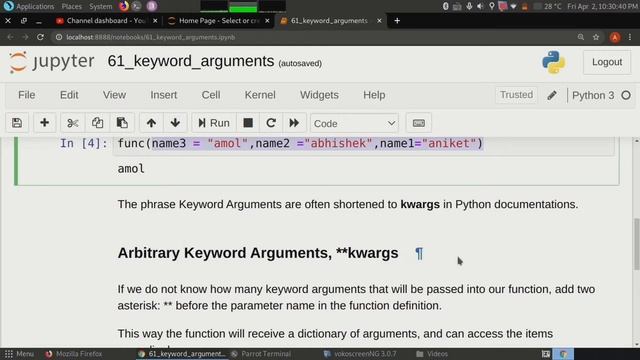Click inside the func() code cell input
The width and height of the screenshot is (640, 360).
tap(363, 144)
